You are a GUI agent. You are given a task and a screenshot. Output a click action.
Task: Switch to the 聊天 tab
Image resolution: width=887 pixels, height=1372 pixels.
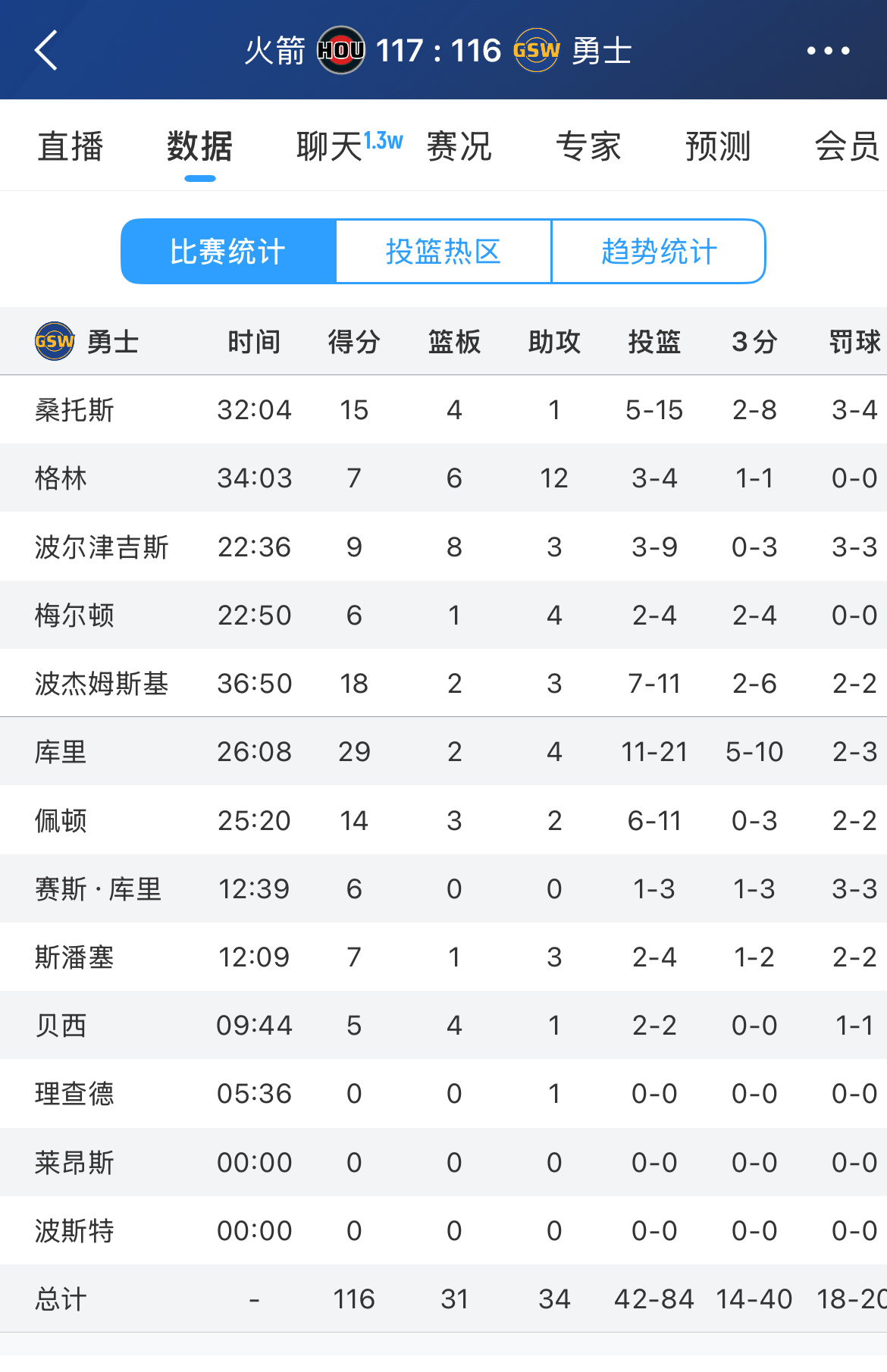[x=328, y=146]
